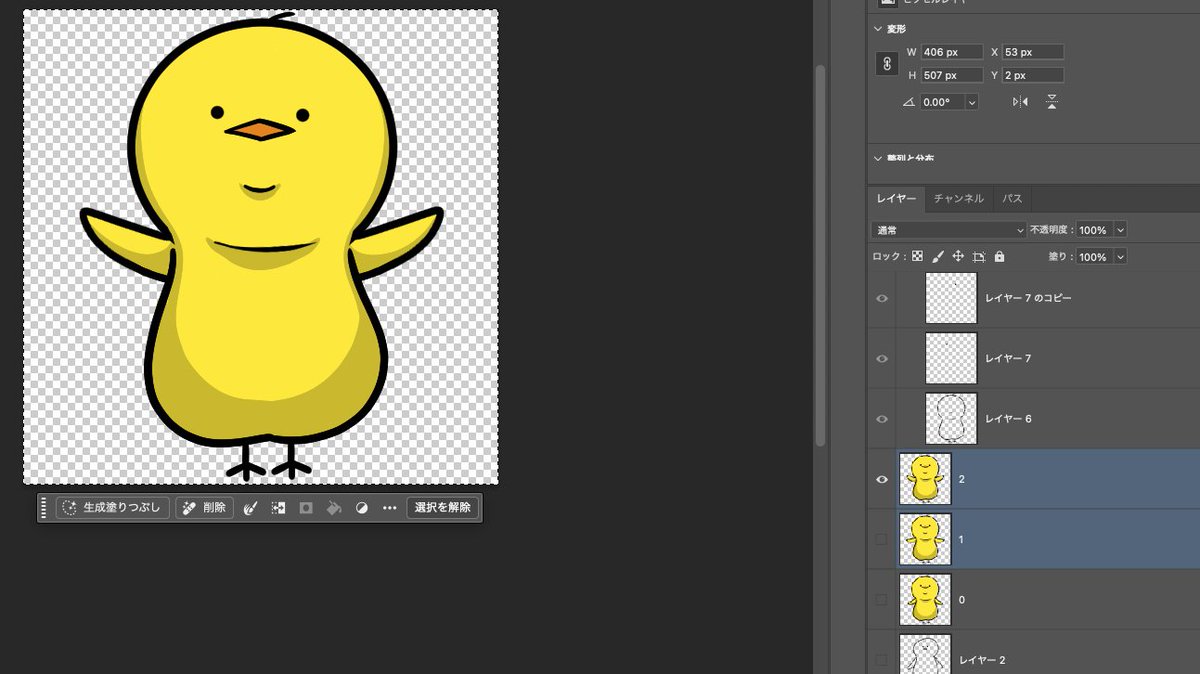The height and width of the screenshot is (674, 1200).
Task: Flip horizontally using the transform icon
Action: click(x=1020, y=102)
